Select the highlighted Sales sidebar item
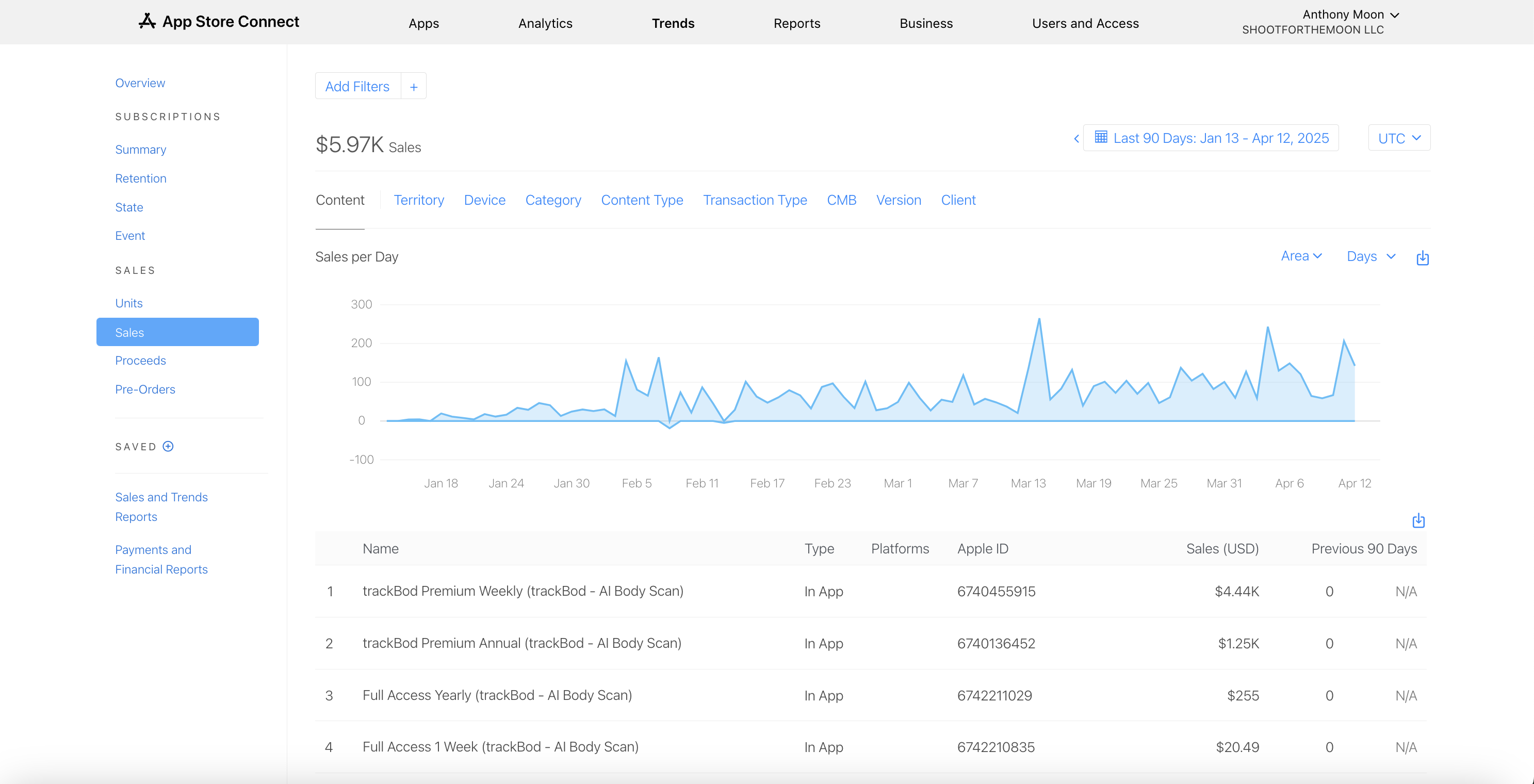The height and width of the screenshot is (784, 1534). pos(177,332)
